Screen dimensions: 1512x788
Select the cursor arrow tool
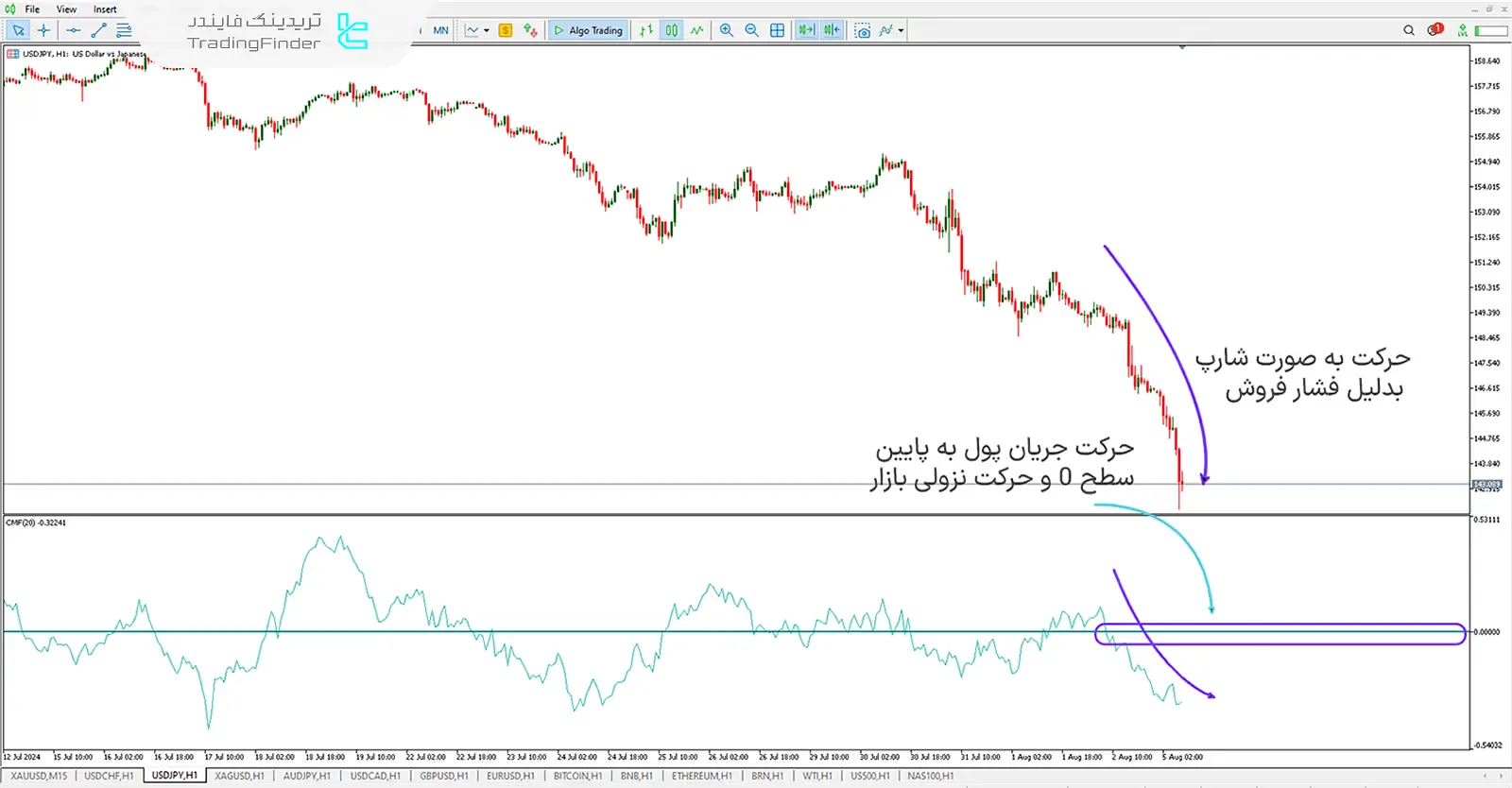[x=18, y=30]
